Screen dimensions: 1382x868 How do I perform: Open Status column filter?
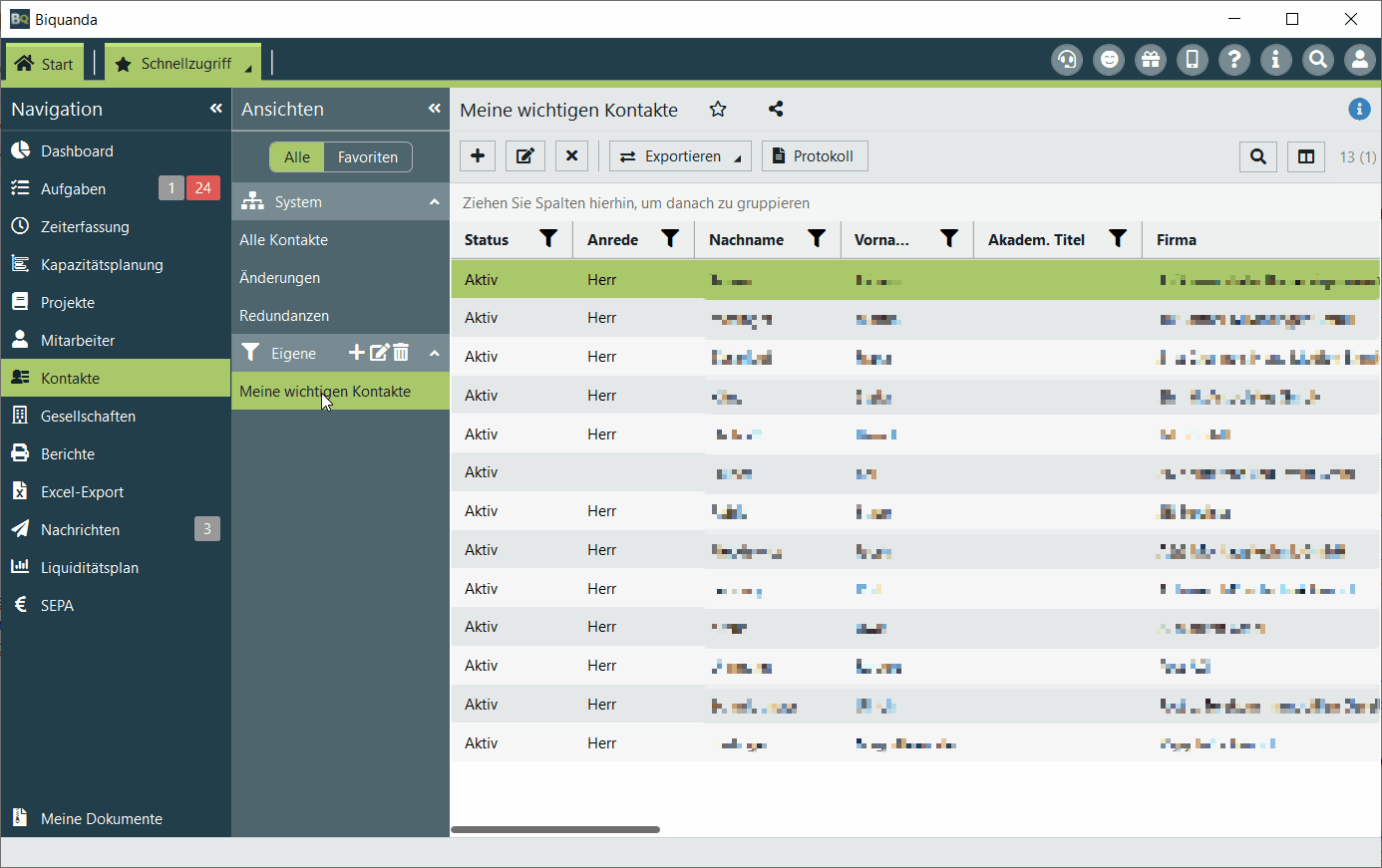[548, 239]
